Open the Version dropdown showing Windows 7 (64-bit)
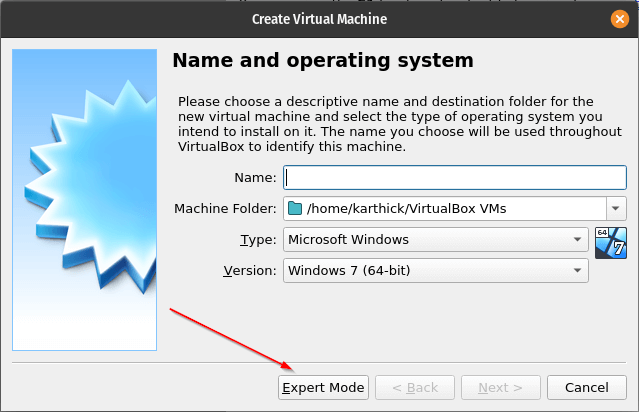The image size is (639, 412). (x=436, y=270)
